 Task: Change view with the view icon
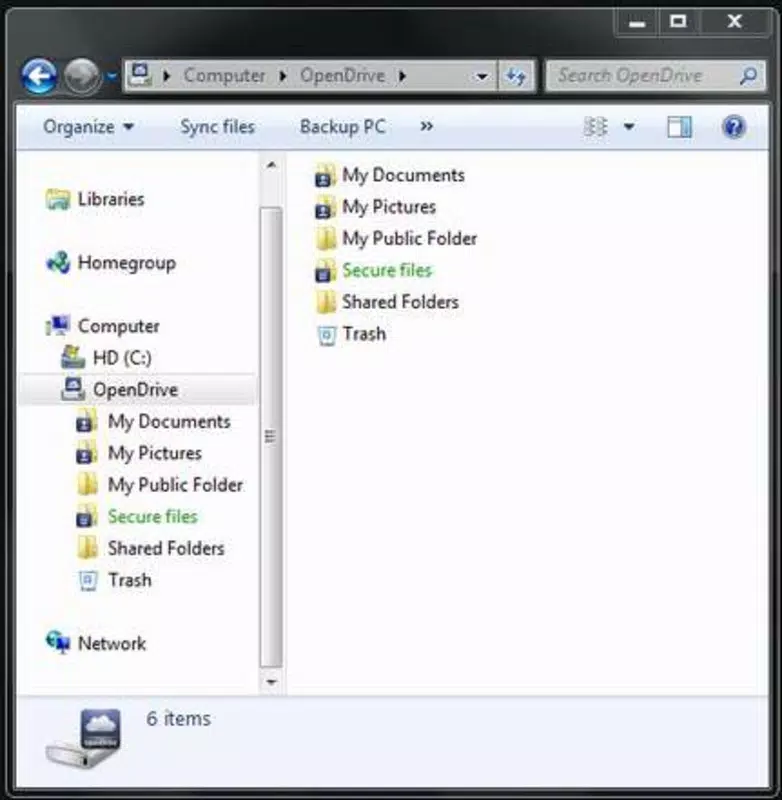pyautogui.click(x=595, y=127)
